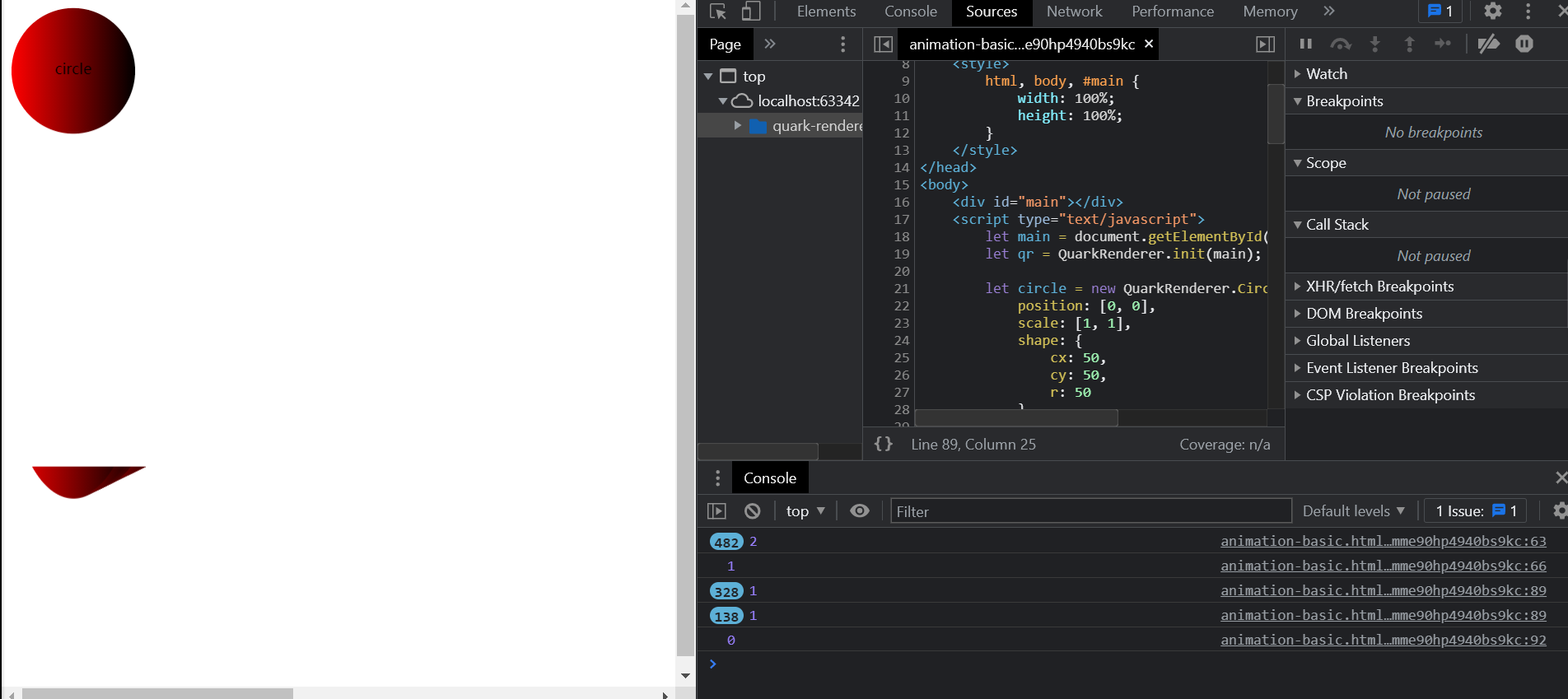Show more navigator tabs next to Page
Image resolution: width=1568 pixels, height=699 pixels.
click(770, 44)
